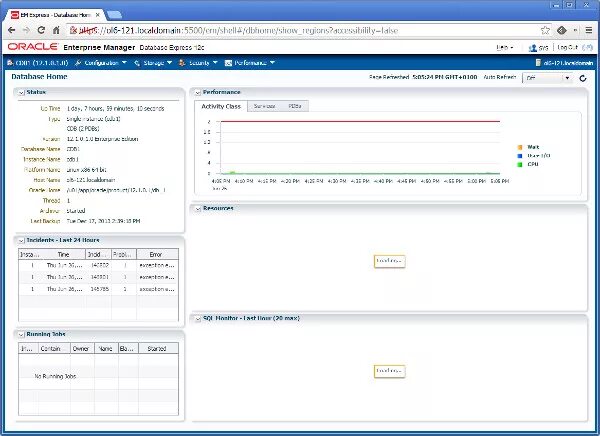The image size is (600, 436).
Task: Refresh the page with the circular arrow
Action: 583,78
